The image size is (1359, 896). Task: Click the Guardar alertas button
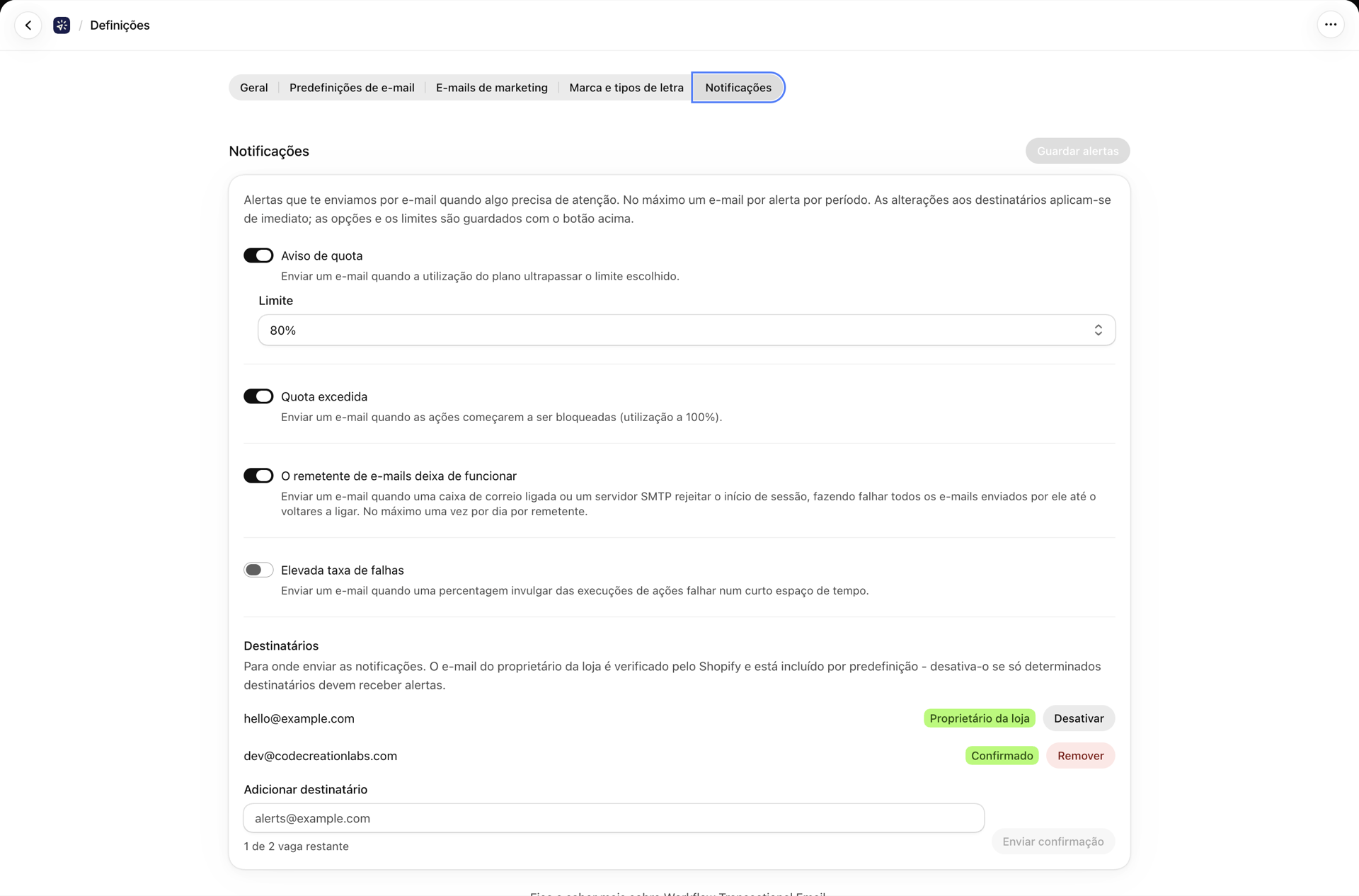[1077, 151]
